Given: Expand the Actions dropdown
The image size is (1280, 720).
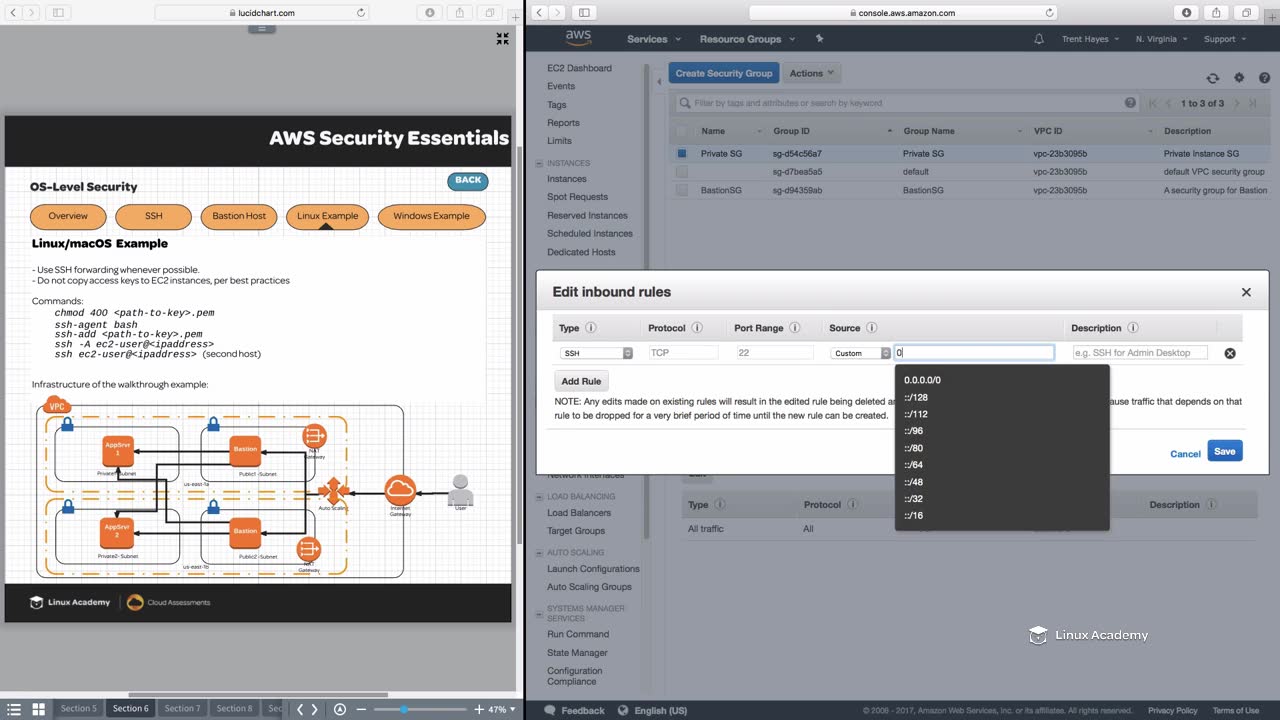Looking at the screenshot, I should click(810, 73).
